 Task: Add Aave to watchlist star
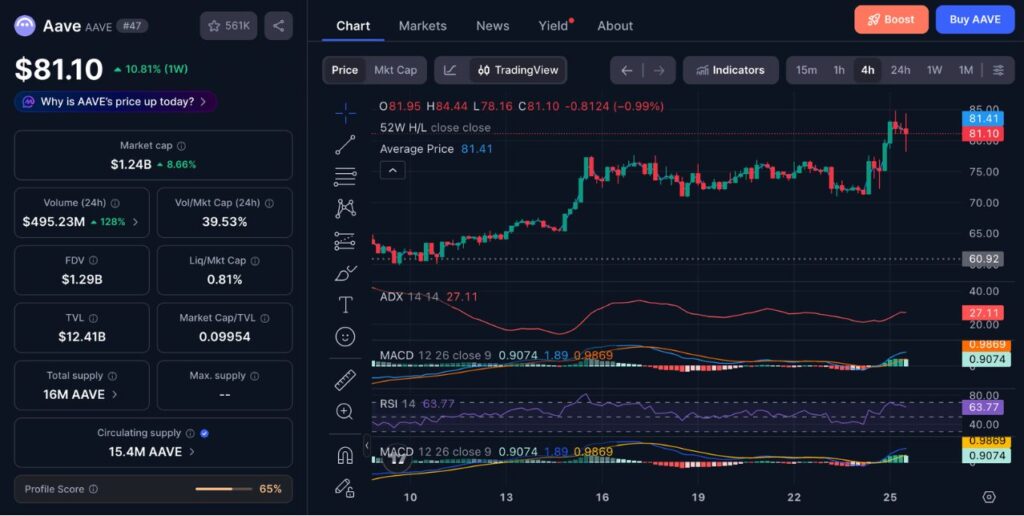click(x=229, y=25)
